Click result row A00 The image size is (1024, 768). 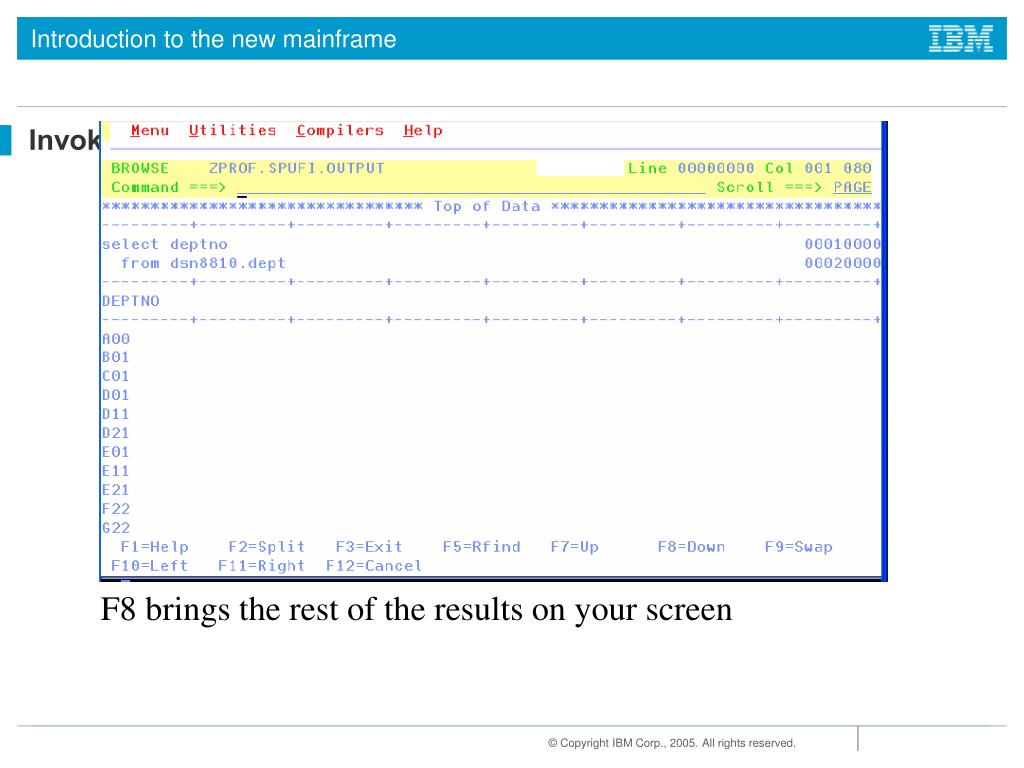116,339
